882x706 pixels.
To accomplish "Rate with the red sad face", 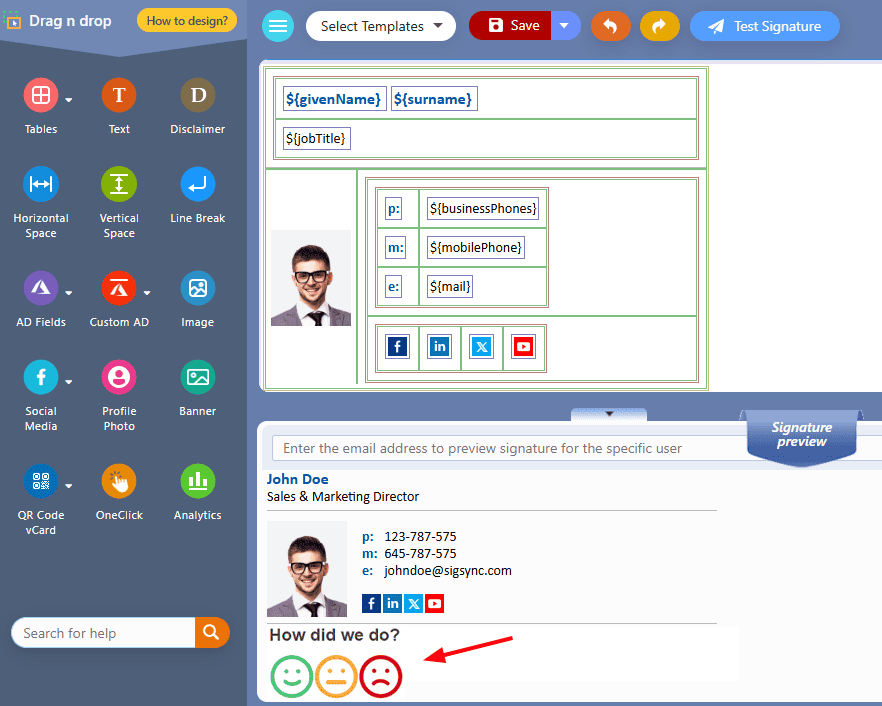I will pos(381,676).
